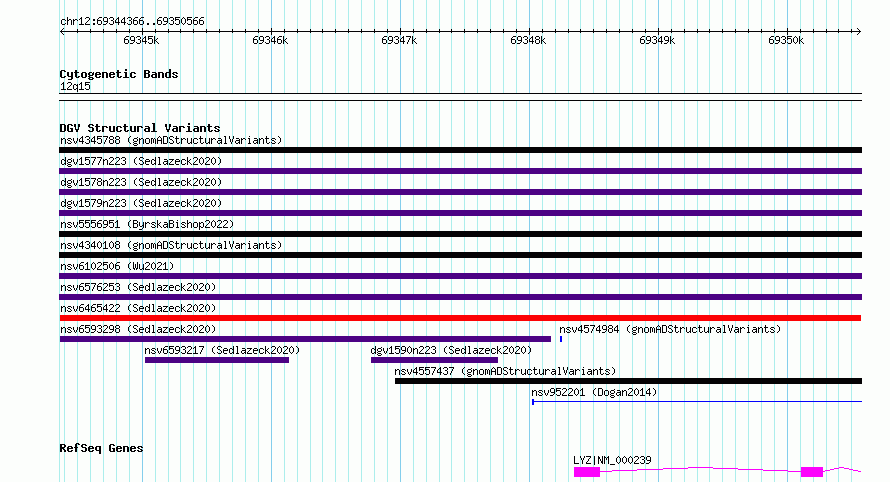Click the 69350k ruler tick label
This screenshot has height=482, width=890.
coord(786,40)
